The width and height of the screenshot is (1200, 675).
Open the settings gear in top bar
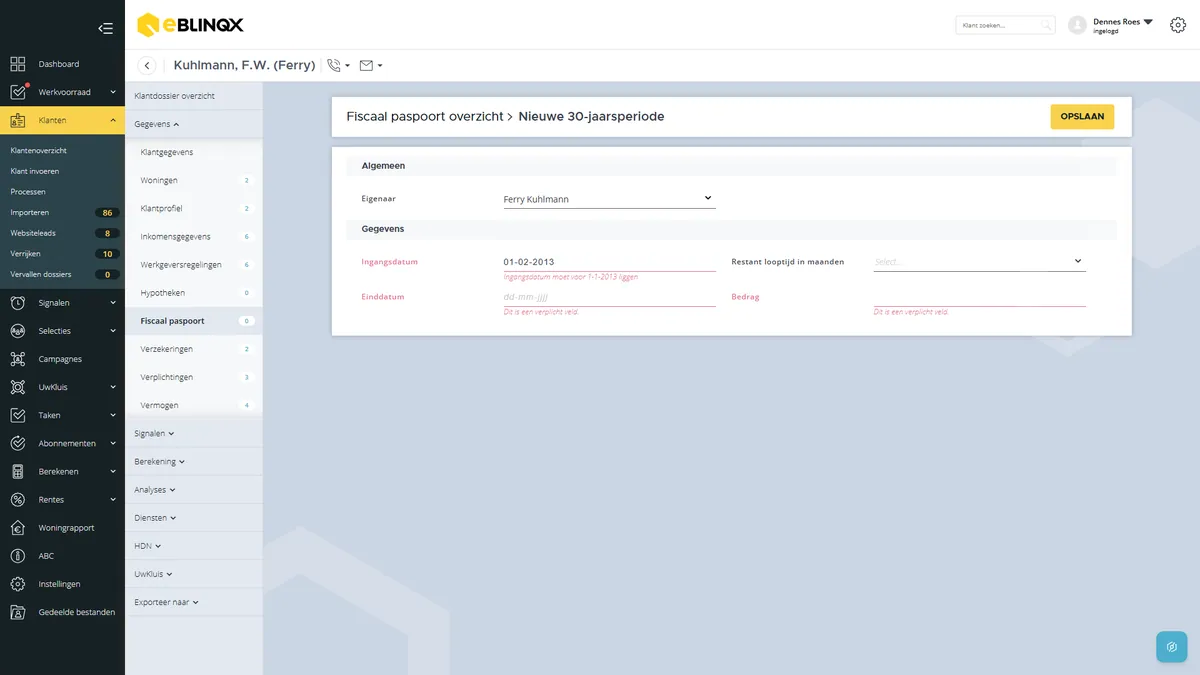1178,25
